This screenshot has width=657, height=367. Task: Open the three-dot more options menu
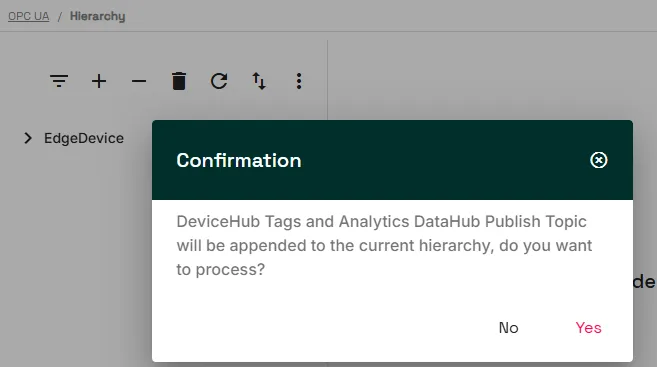pos(299,81)
